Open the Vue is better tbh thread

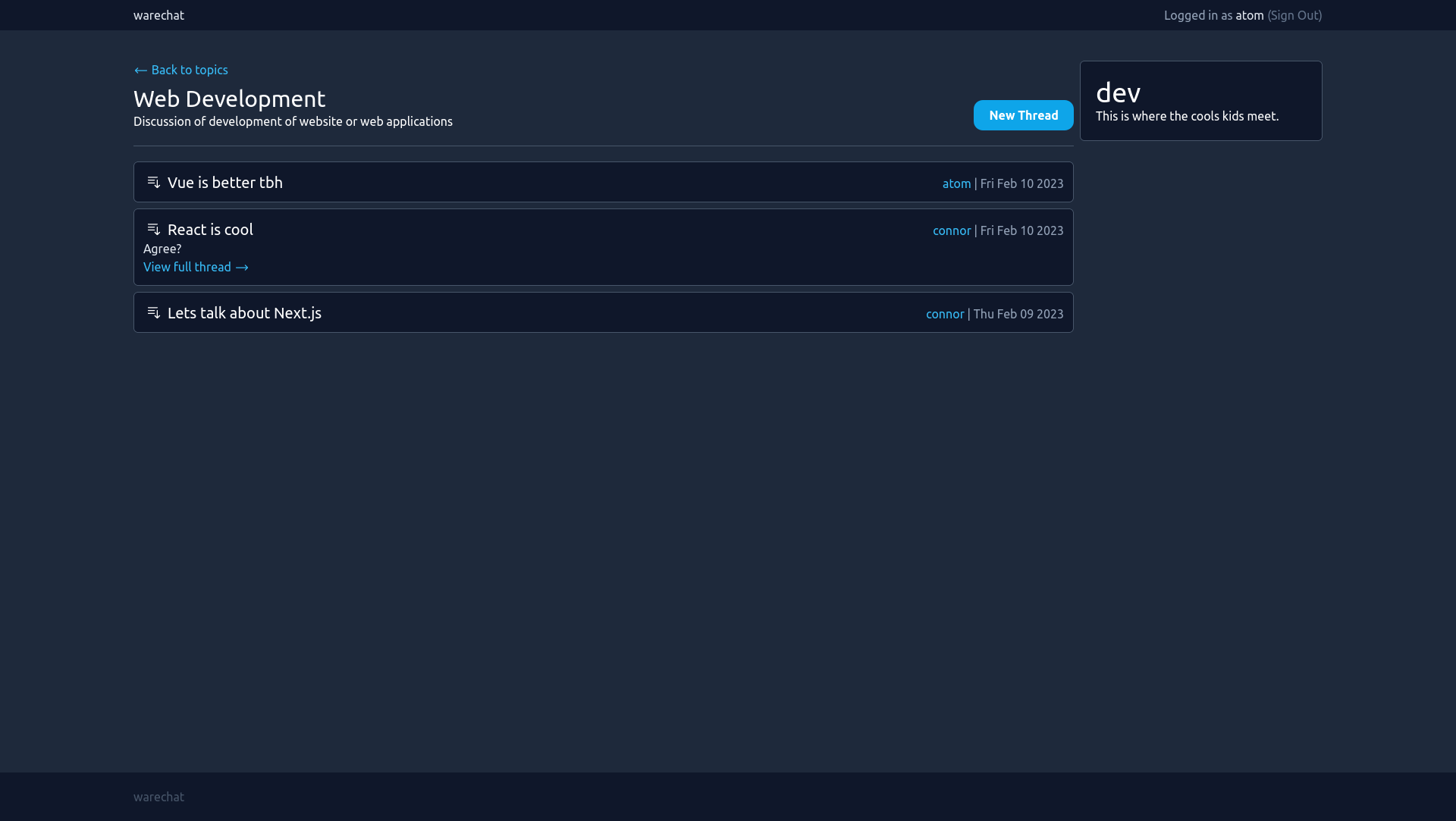pos(224,183)
